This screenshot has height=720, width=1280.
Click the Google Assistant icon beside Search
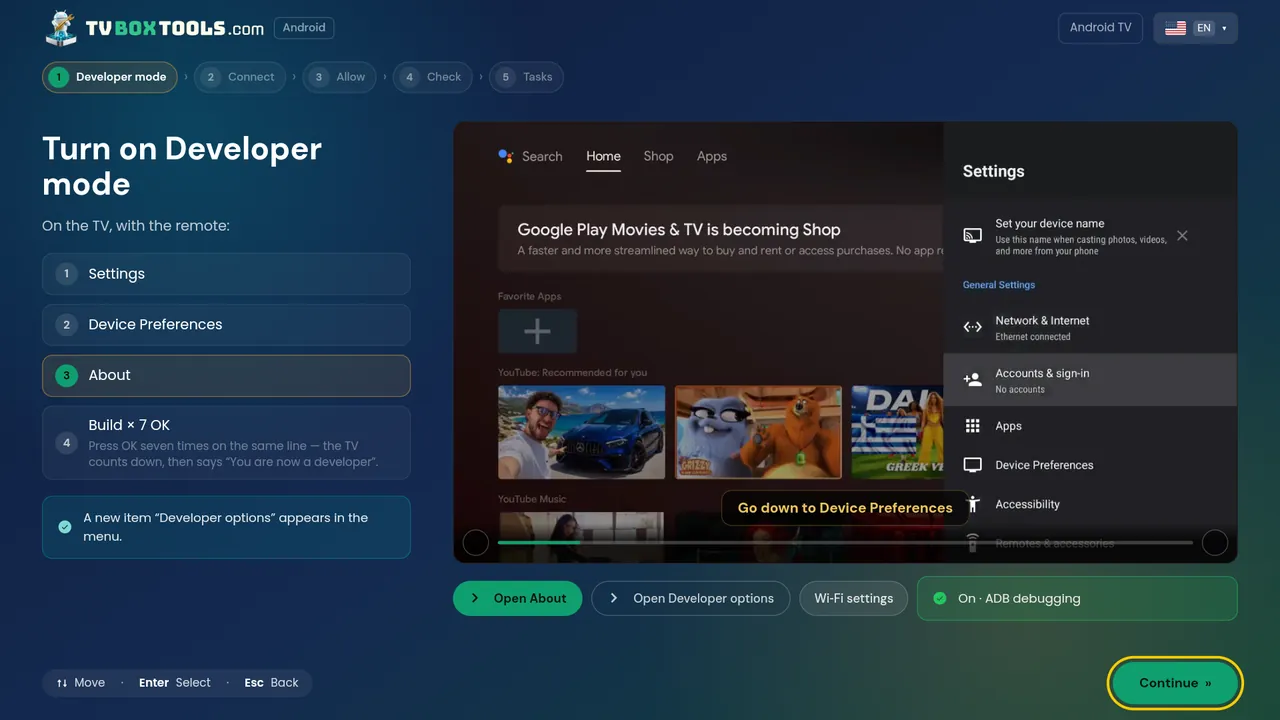coord(506,156)
